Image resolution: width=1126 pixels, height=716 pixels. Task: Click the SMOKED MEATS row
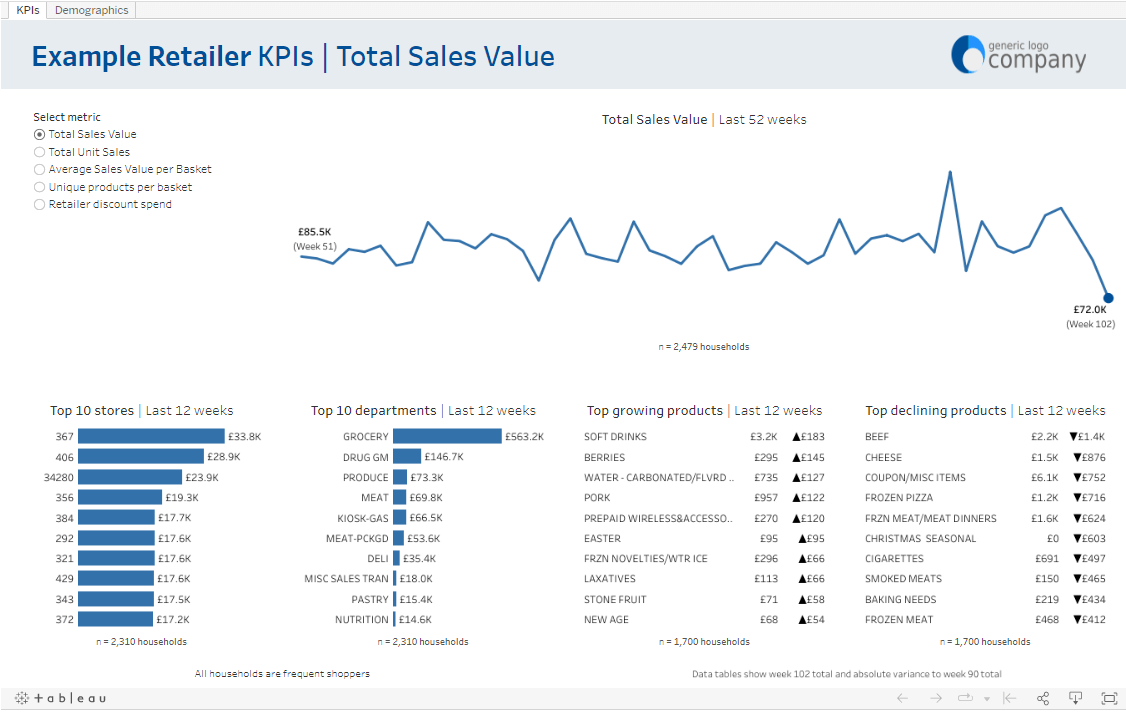click(985, 578)
